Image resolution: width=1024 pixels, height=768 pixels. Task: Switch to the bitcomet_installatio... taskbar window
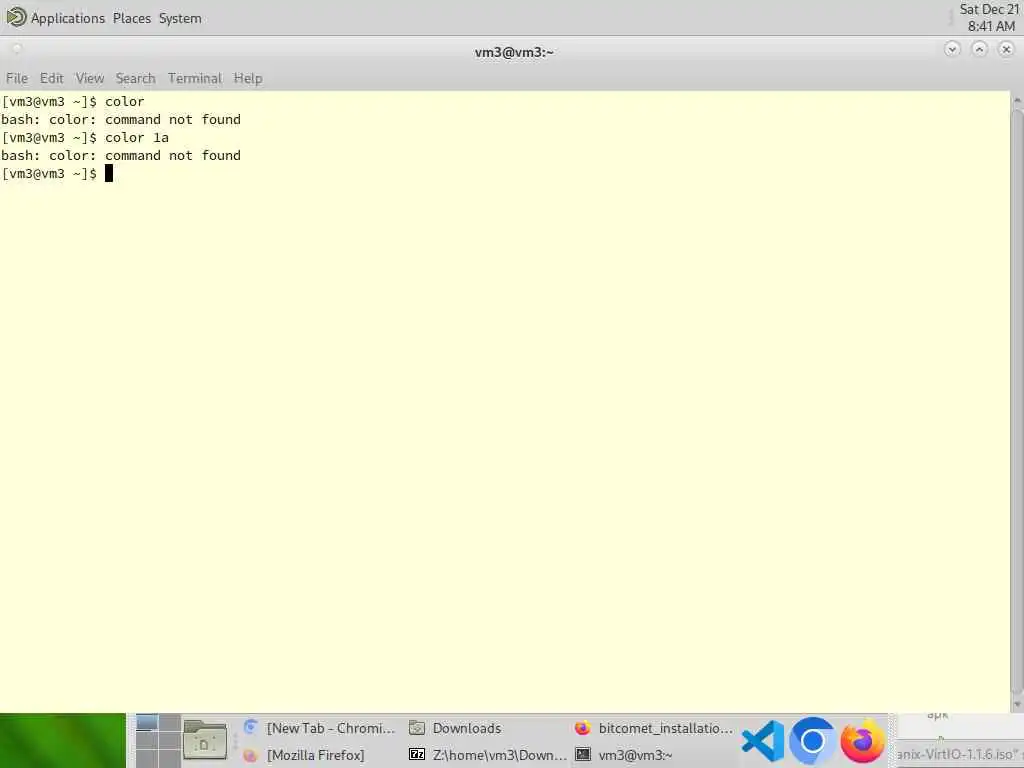click(654, 728)
